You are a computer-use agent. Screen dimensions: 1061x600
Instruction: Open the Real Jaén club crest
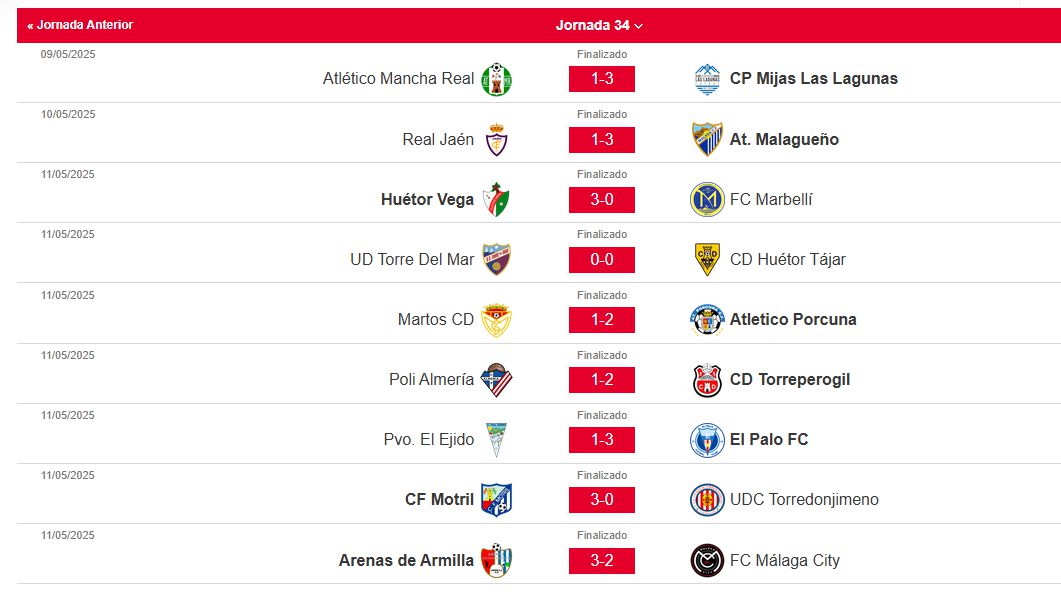tap(496, 140)
